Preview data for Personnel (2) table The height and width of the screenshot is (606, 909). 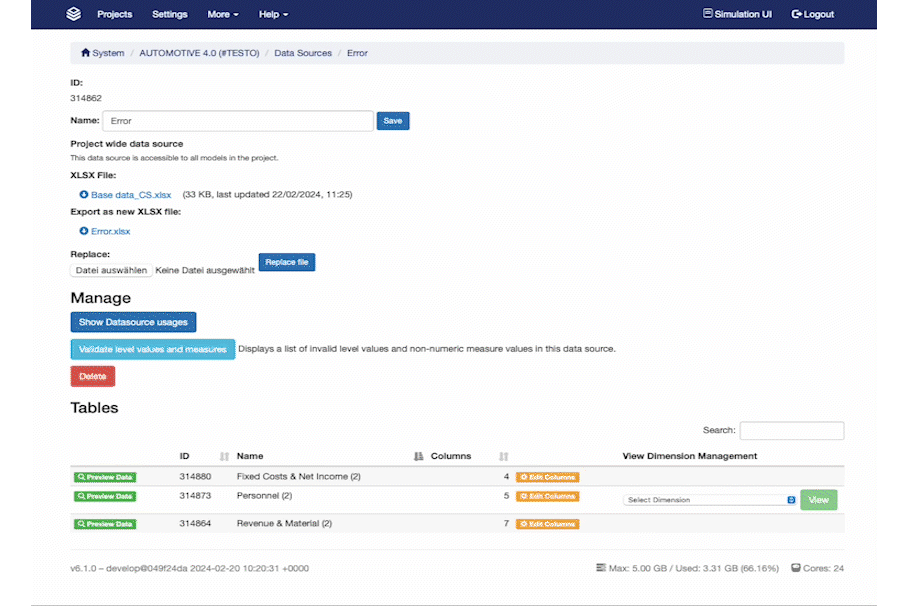pos(105,496)
